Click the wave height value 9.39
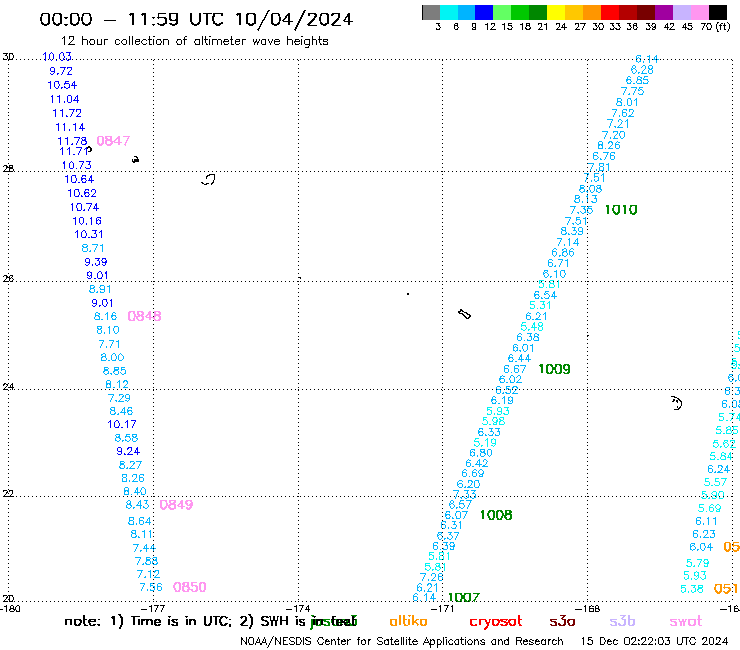Image resolution: width=740 pixels, height=650 pixels. [96, 262]
